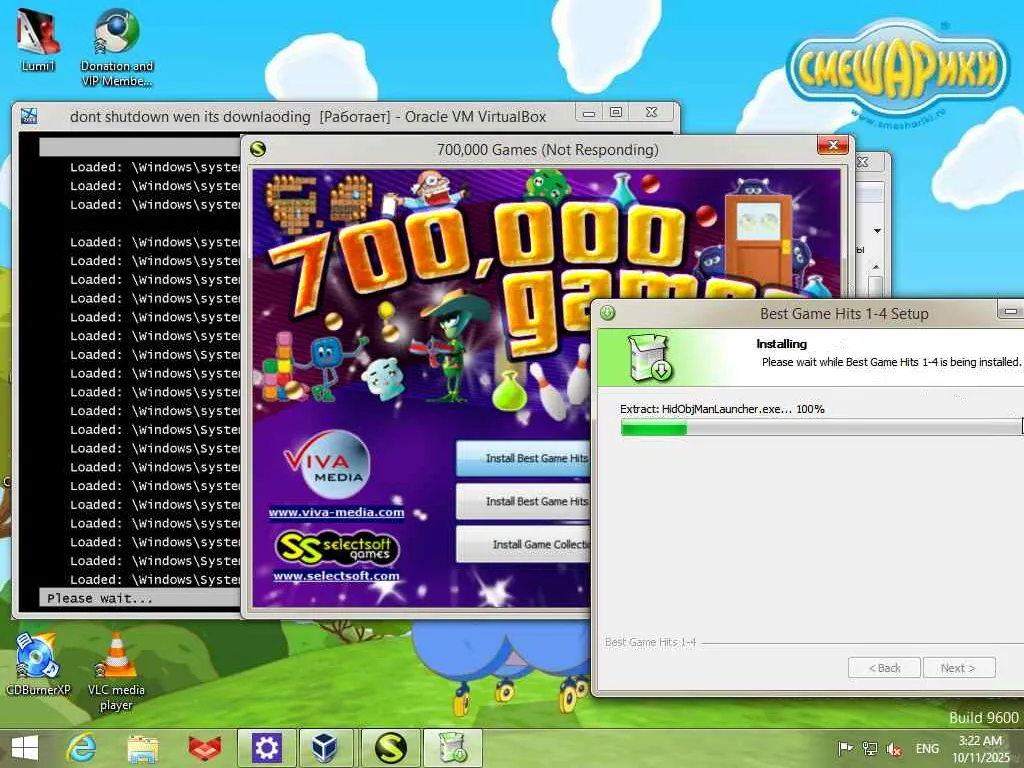Click the installer package box icon
The image size is (1024, 768).
[x=649, y=358]
